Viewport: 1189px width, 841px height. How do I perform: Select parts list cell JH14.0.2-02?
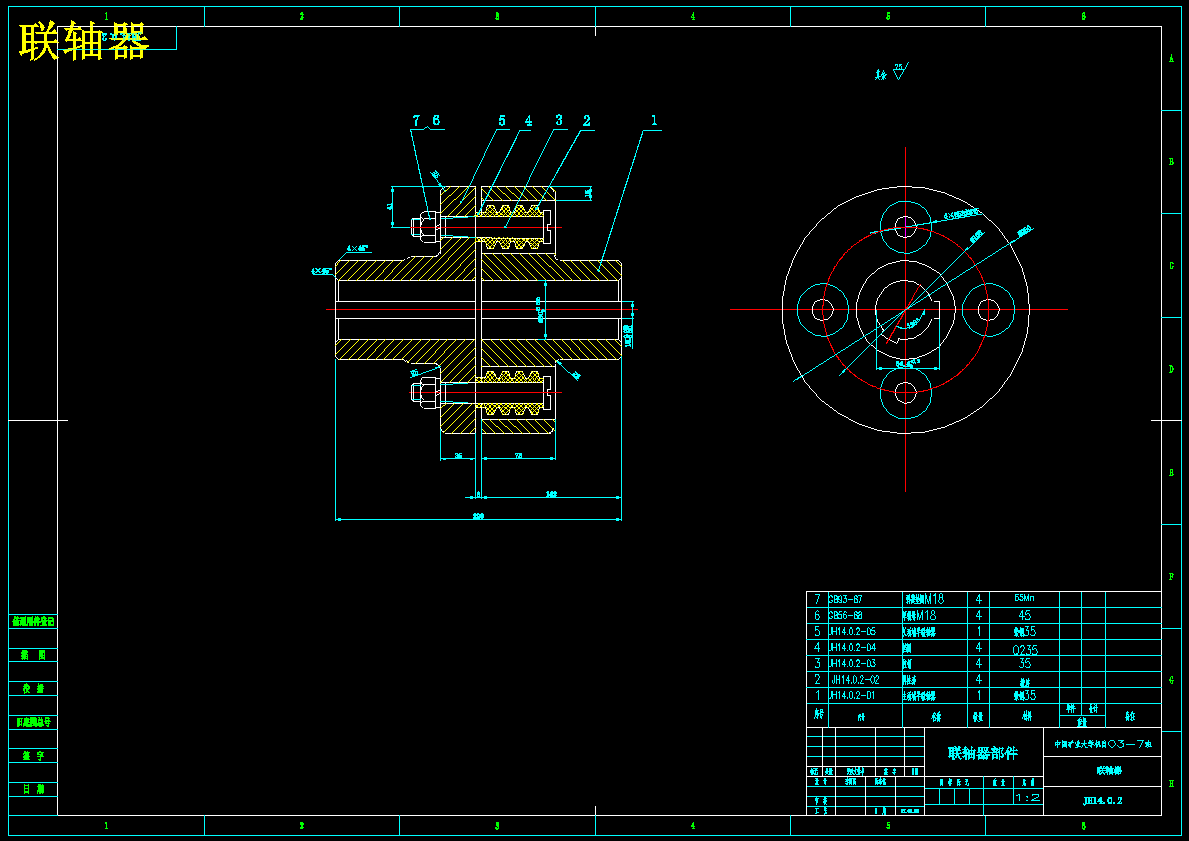point(855,679)
